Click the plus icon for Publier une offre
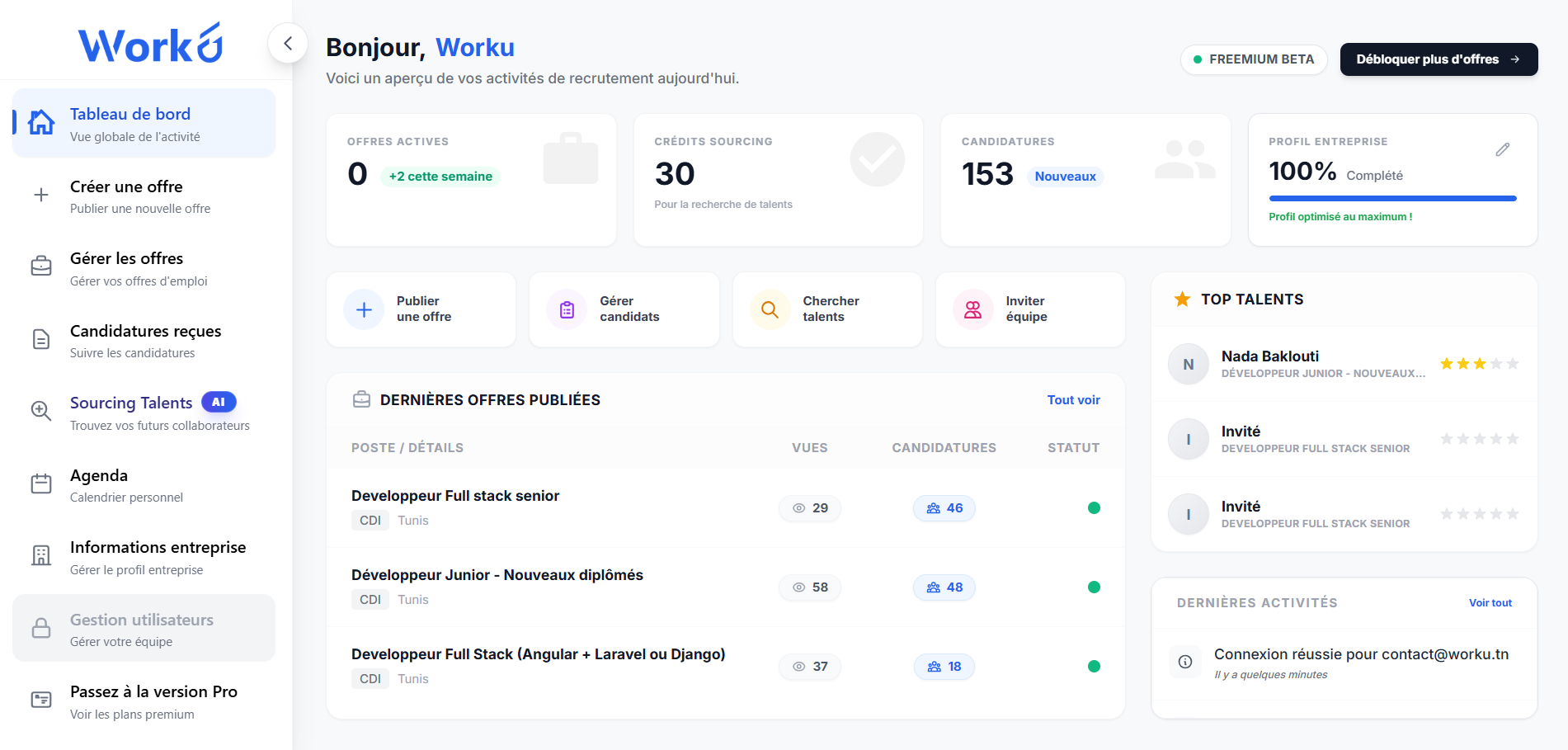Image resolution: width=1568 pixels, height=750 pixels. (364, 309)
